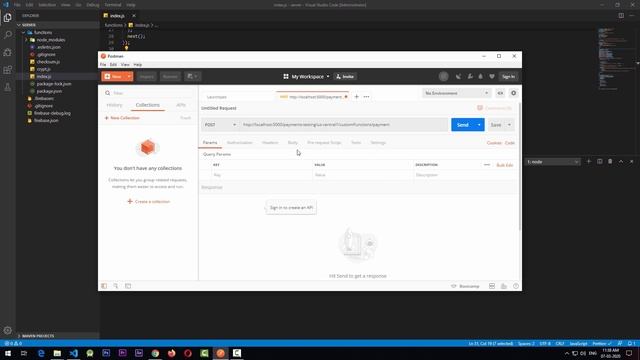Click Postman New button plus icon
The width and height of the screenshot is (640, 360).
[x=108, y=76]
